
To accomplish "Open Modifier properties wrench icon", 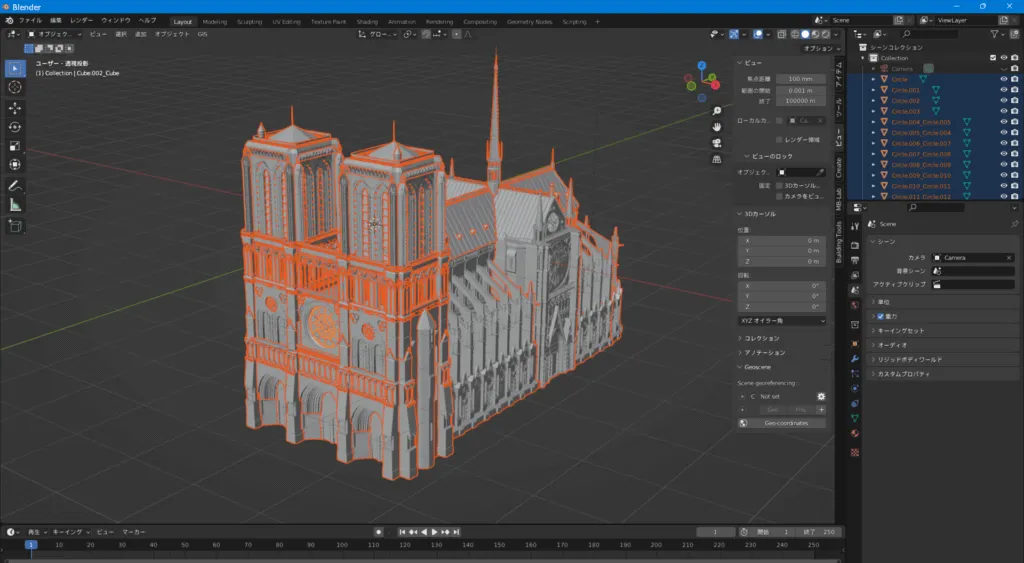I will 855,359.
